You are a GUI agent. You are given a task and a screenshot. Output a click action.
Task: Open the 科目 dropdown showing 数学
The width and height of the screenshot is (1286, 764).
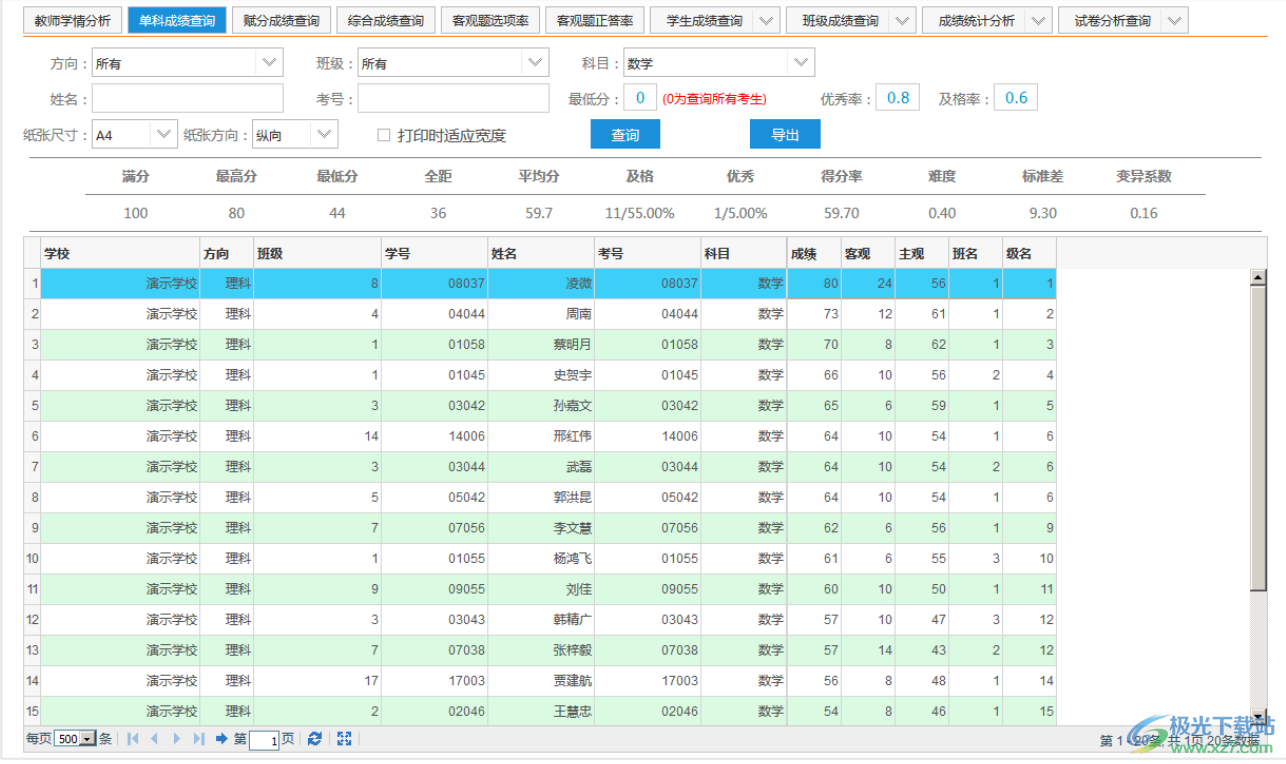801,63
